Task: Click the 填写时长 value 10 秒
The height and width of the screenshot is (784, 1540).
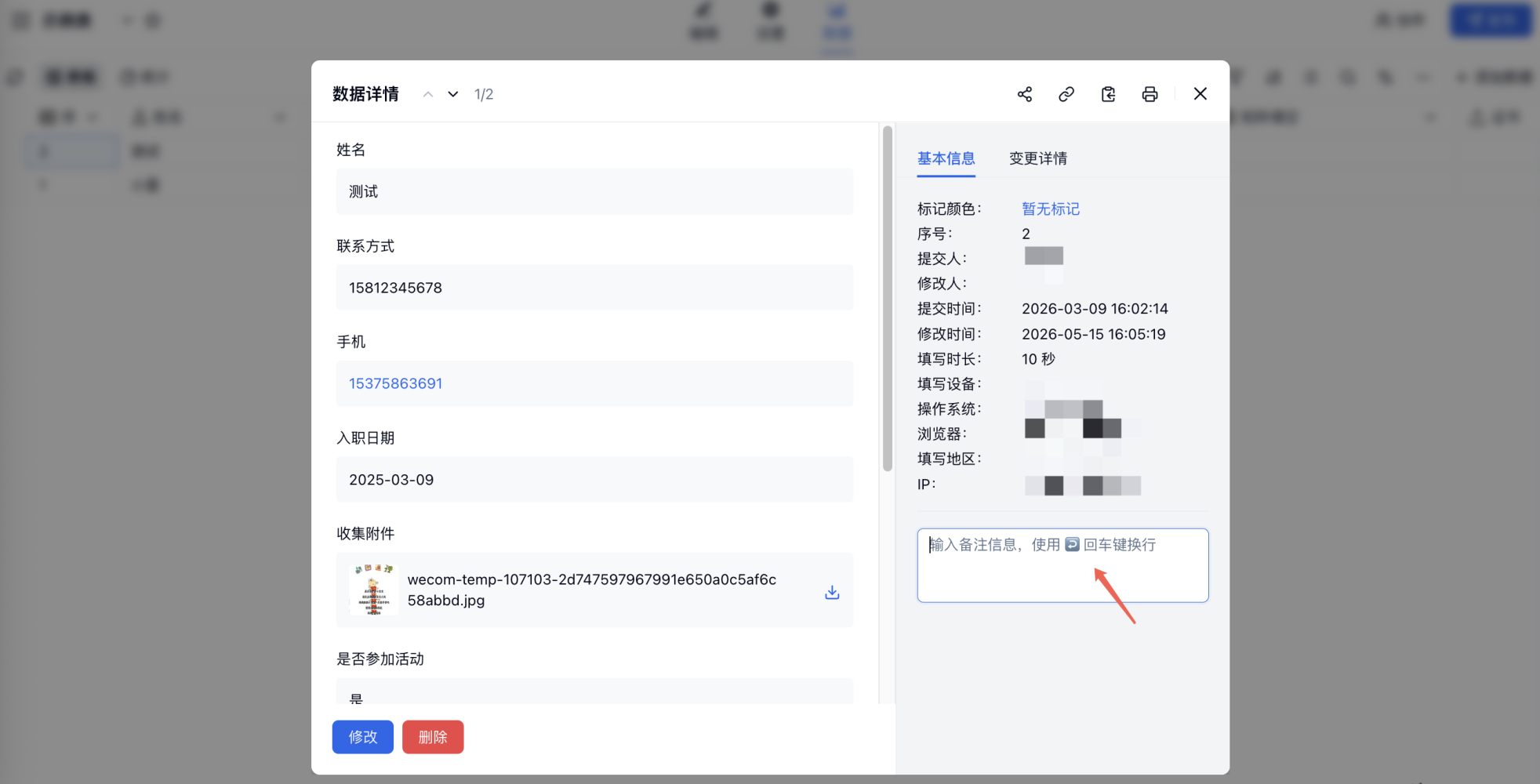Action: 1038,359
